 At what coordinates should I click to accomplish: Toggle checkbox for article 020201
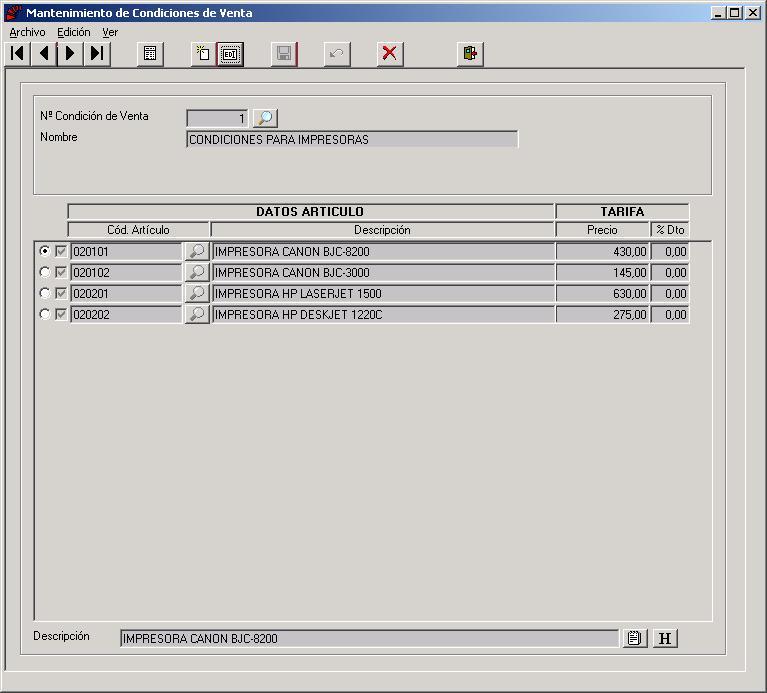[x=61, y=293]
